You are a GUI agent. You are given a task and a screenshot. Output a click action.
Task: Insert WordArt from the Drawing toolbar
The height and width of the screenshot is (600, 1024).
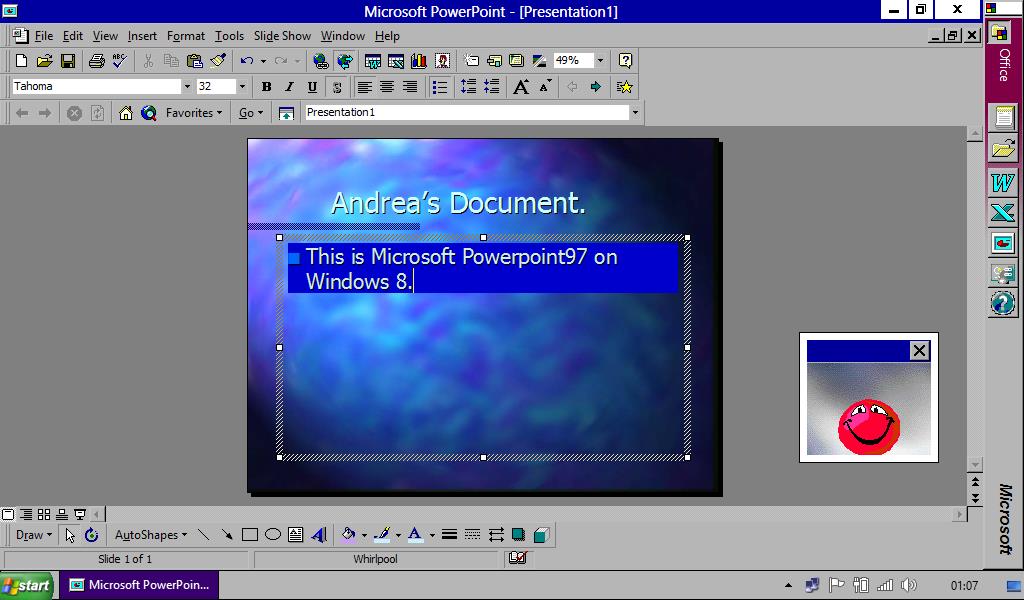pos(317,535)
